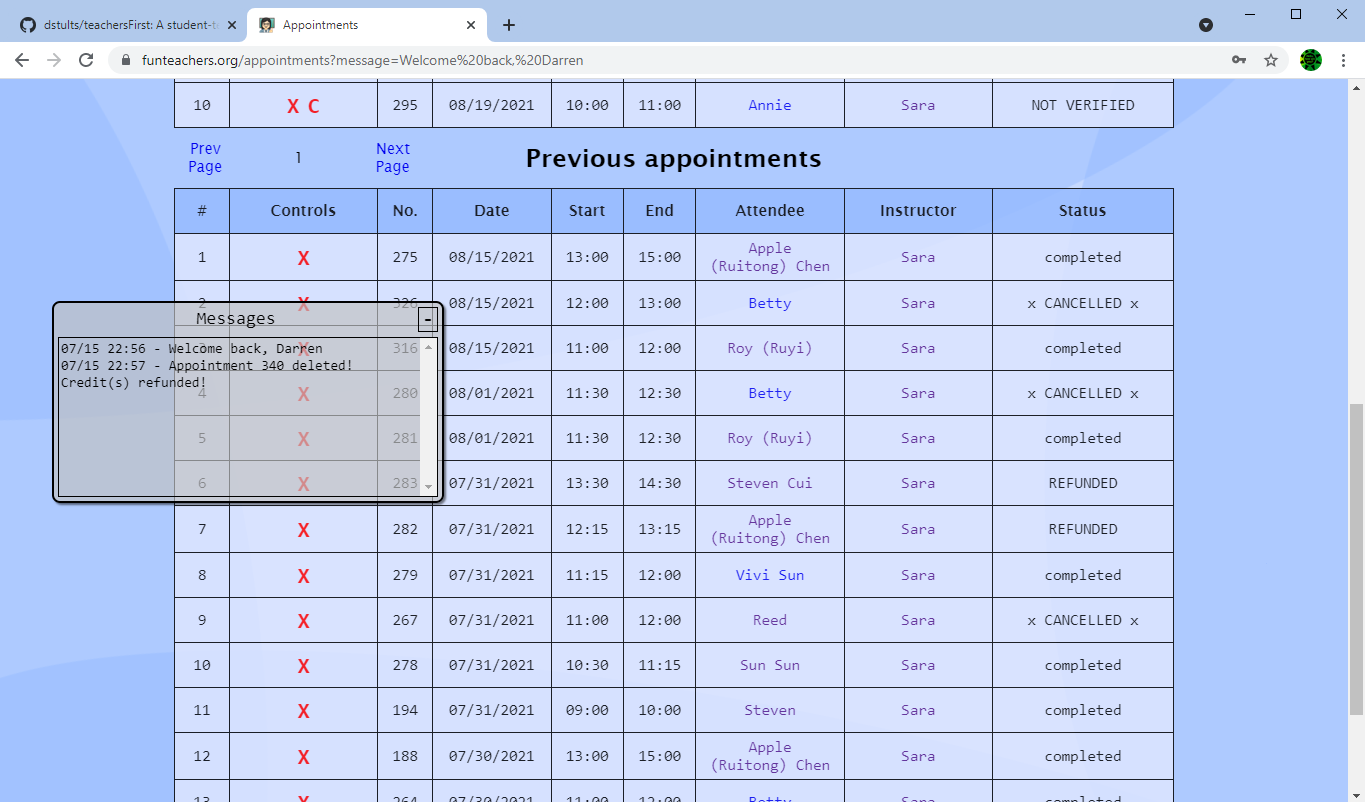
Task: Click date 08/19/2021 cell
Action: click(x=492, y=105)
